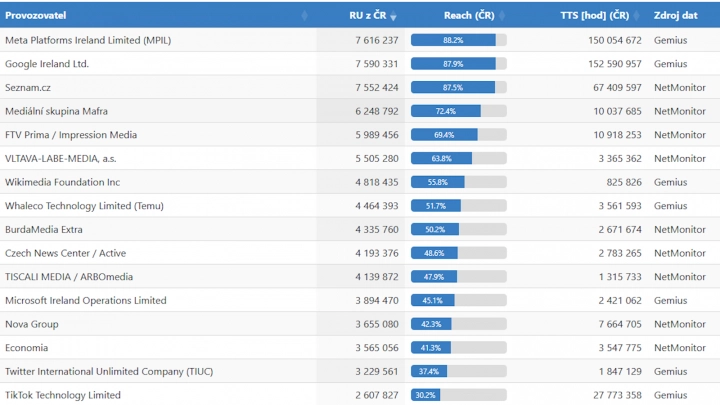This screenshot has height=405, width=720.
Task: Select Twitter International Unlimited Company (TIUC) name
Action: click(109, 371)
